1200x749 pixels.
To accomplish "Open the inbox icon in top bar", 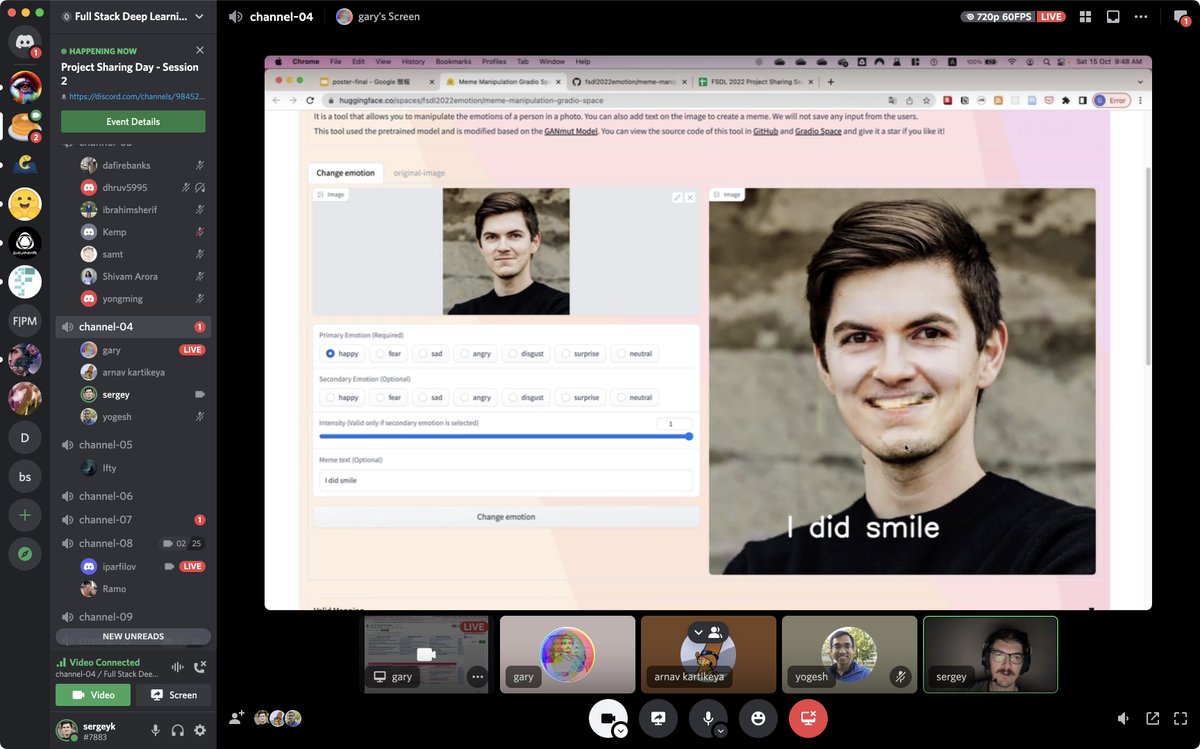I will 1113,17.
